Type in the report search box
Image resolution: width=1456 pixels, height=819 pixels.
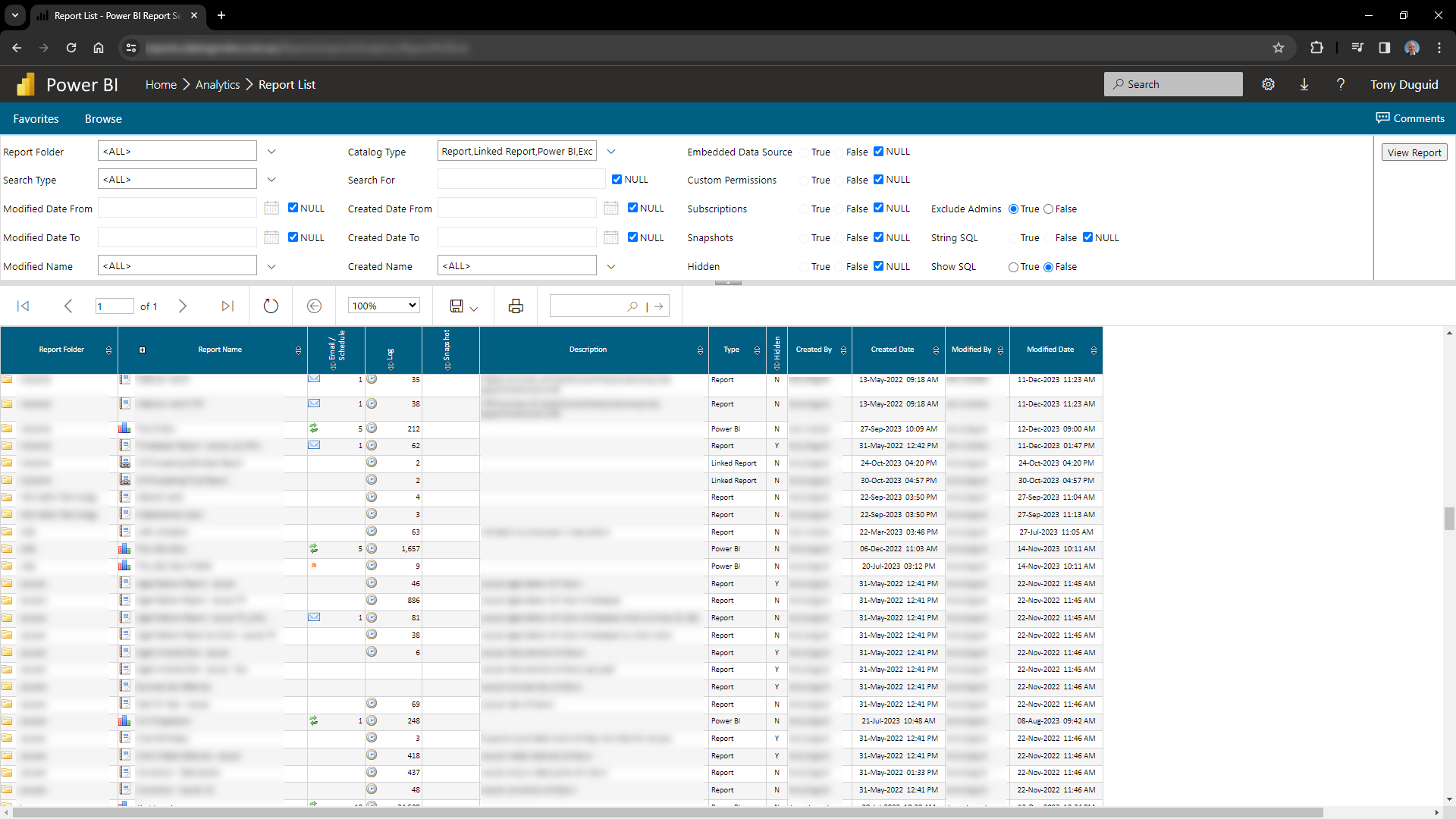[x=599, y=306]
